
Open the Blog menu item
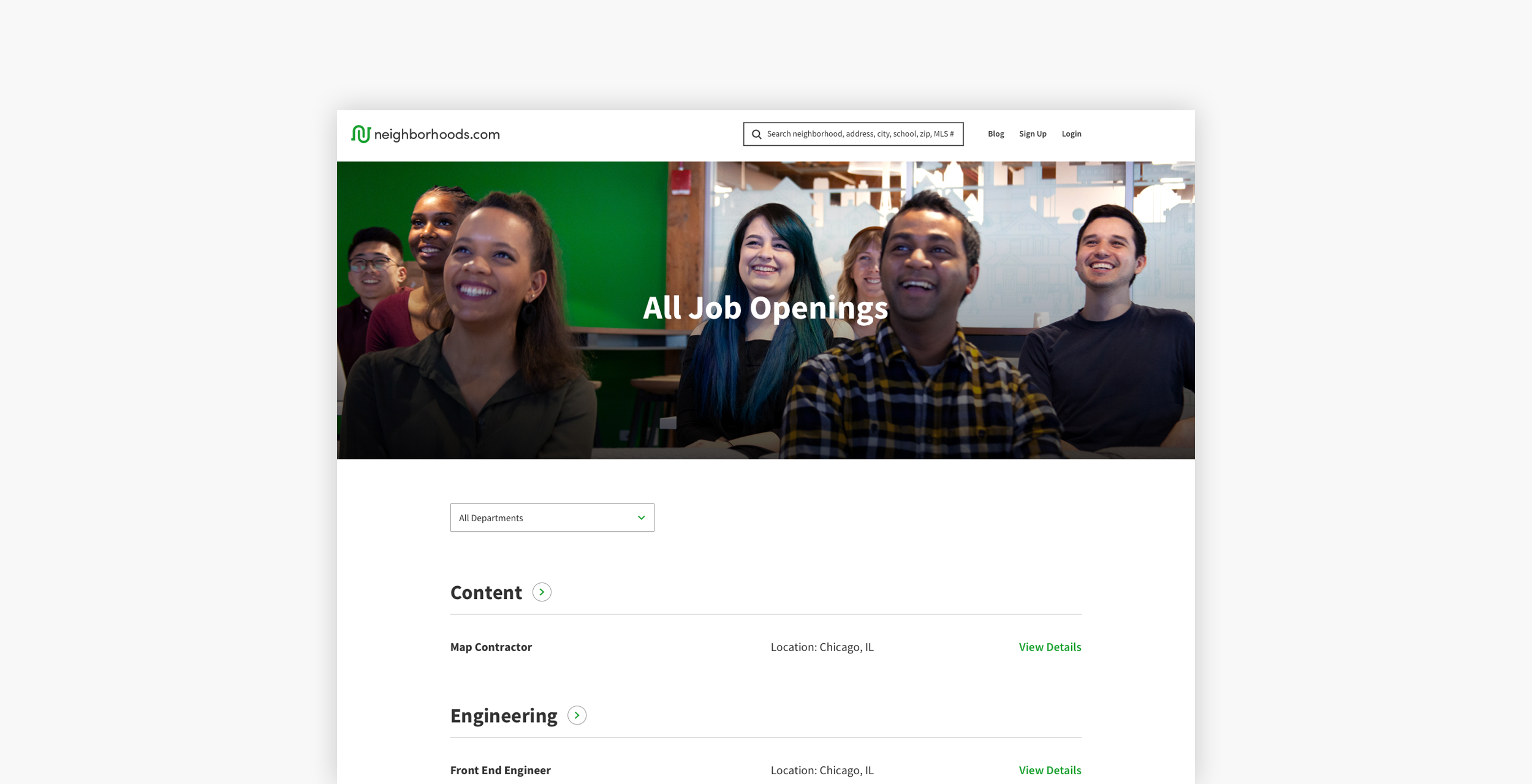996,134
